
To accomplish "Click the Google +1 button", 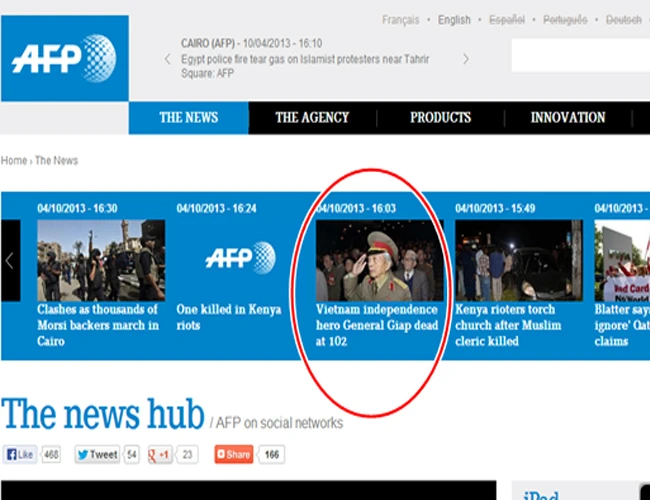I will (x=160, y=454).
